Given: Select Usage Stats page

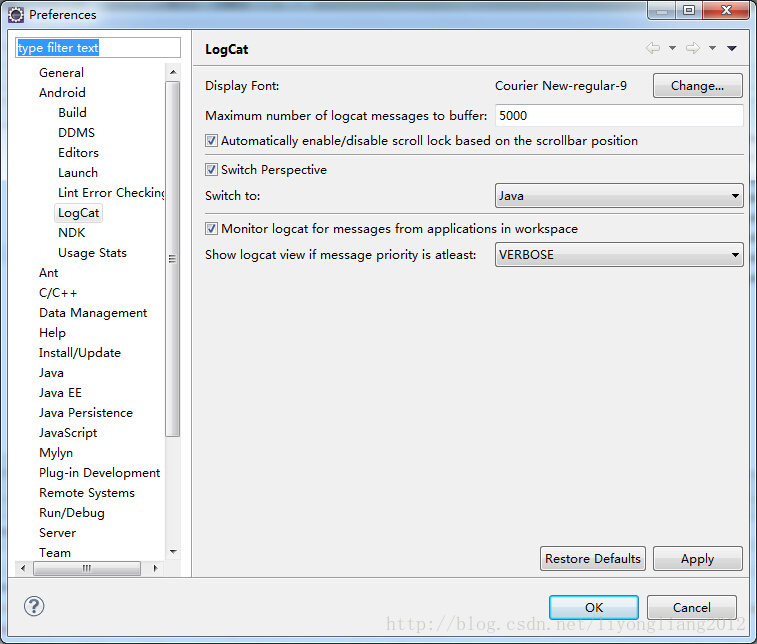Looking at the screenshot, I should click(92, 253).
